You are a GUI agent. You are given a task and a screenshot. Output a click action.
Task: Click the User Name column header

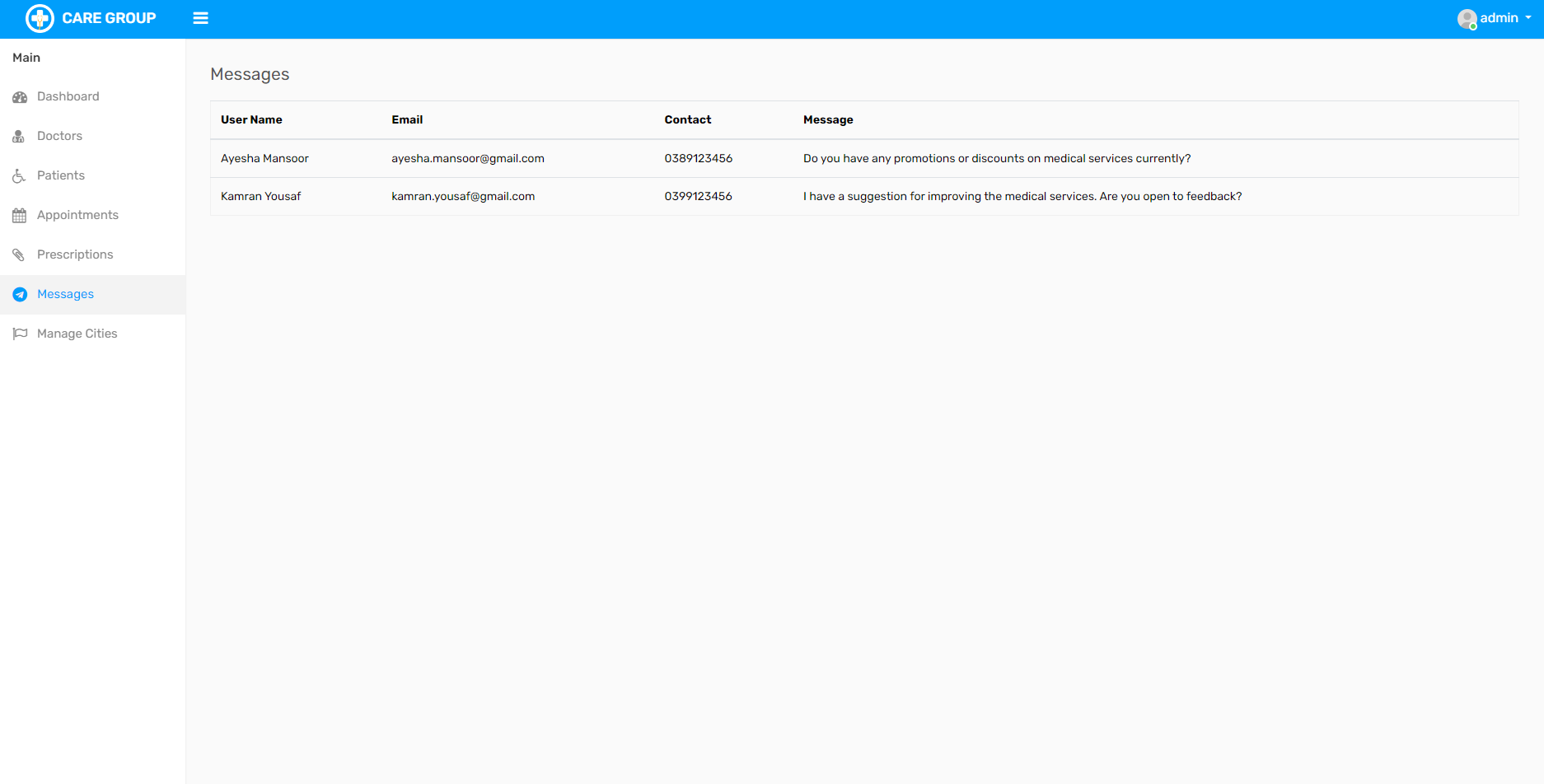pos(251,119)
